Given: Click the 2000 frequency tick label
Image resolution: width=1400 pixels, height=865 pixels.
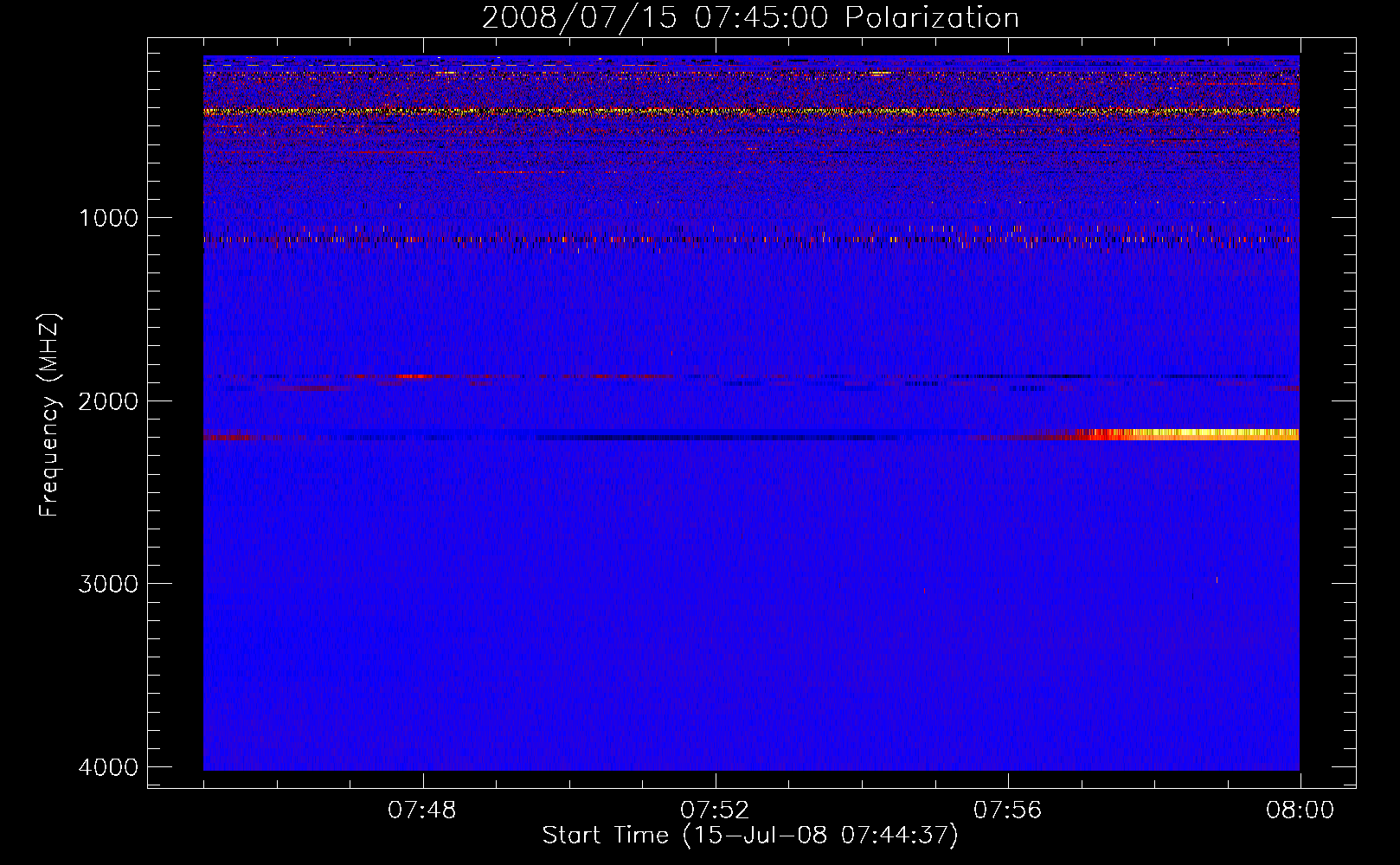Looking at the screenshot, I should click(108, 401).
